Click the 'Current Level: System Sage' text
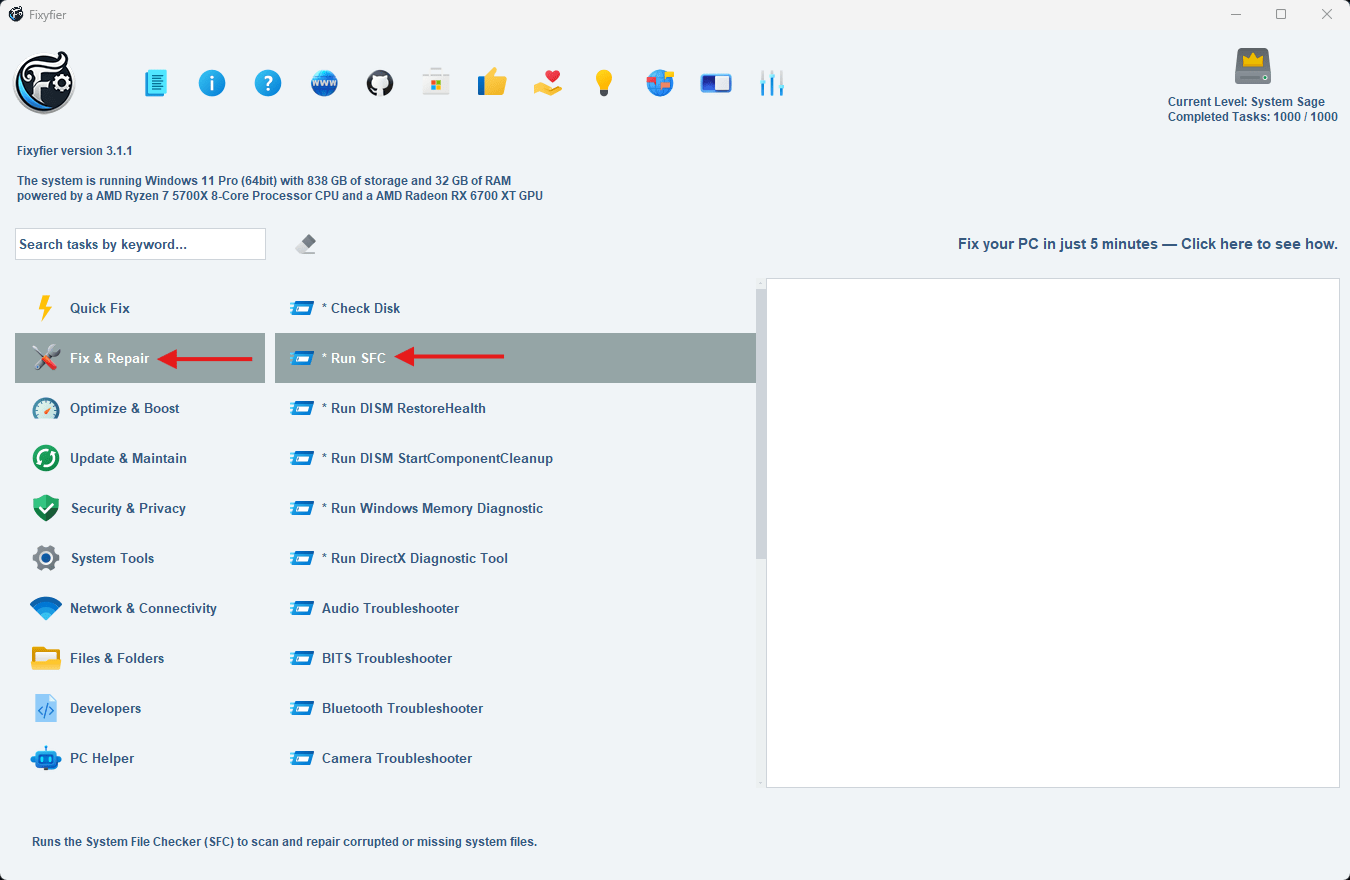The image size is (1350, 880). coord(1246,102)
